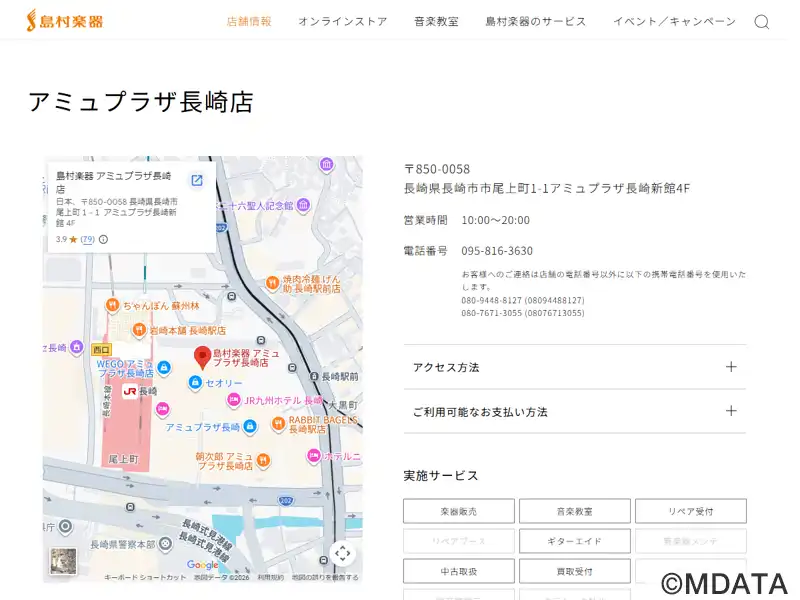This screenshot has height=600, width=800.
Task: Click the RABBIT BAGELS restaurant marker
Action: coord(277,424)
